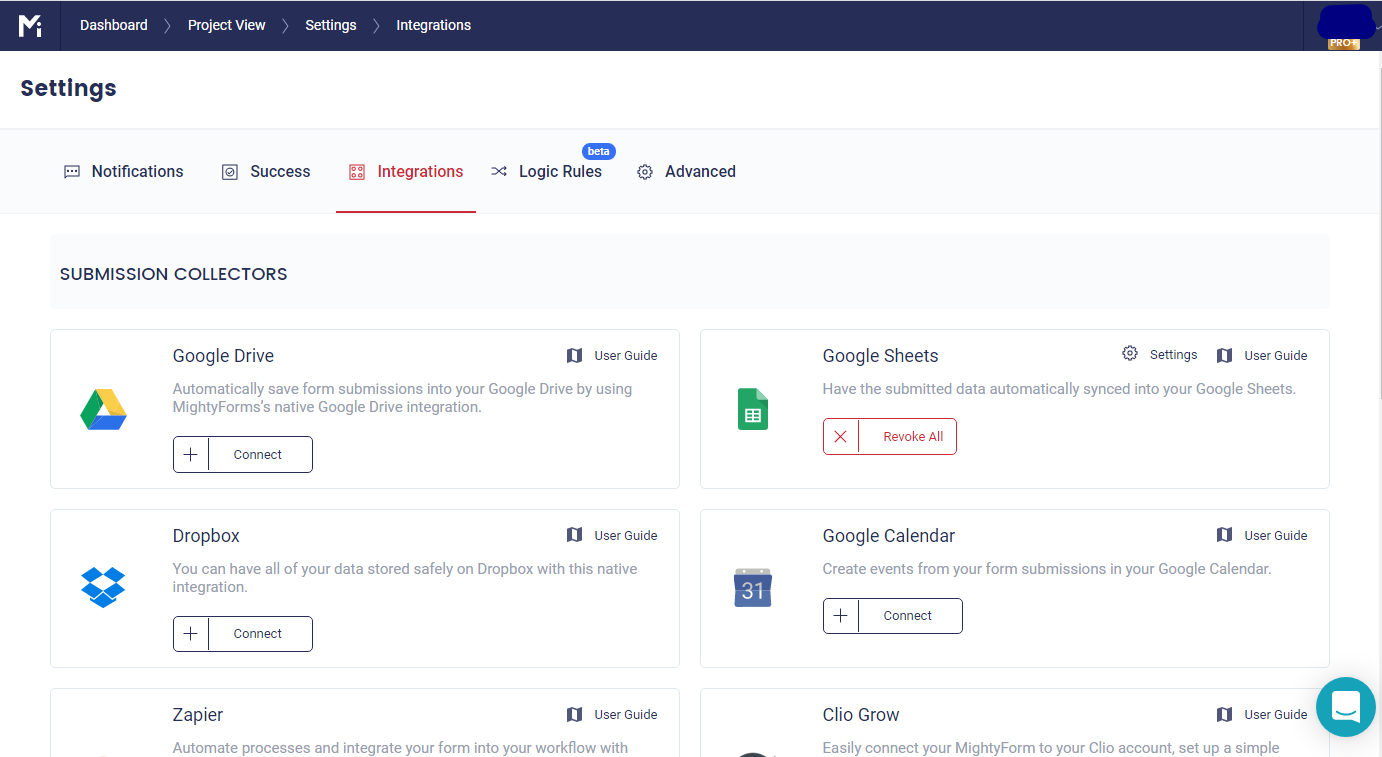Select the Google Drive icon
This screenshot has height=757, width=1382.
point(103,408)
